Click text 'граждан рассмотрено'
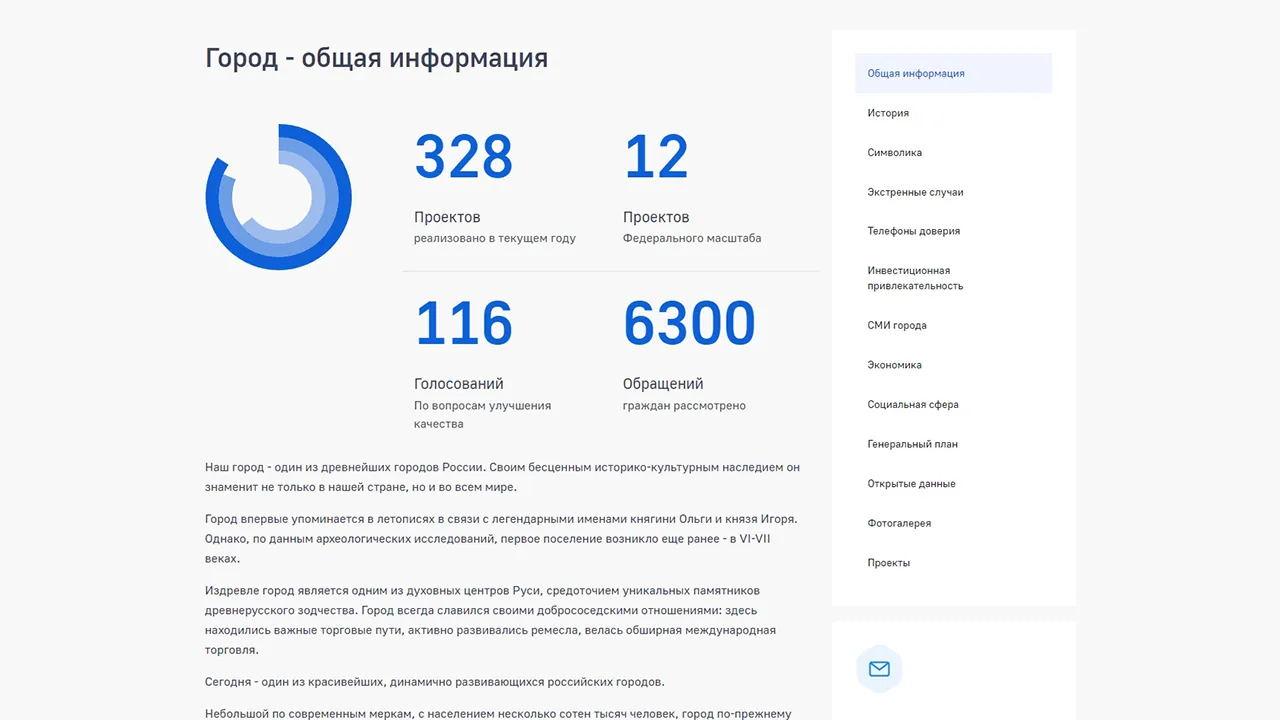Screen dimensions: 1280x720 point(684,406)
